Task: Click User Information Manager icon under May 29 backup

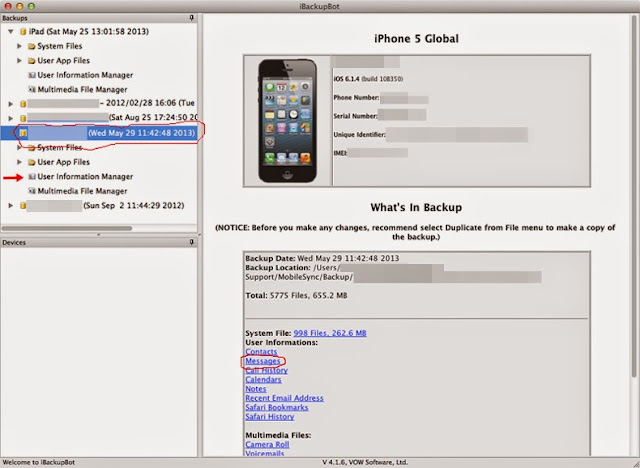Action: point(31,177)
